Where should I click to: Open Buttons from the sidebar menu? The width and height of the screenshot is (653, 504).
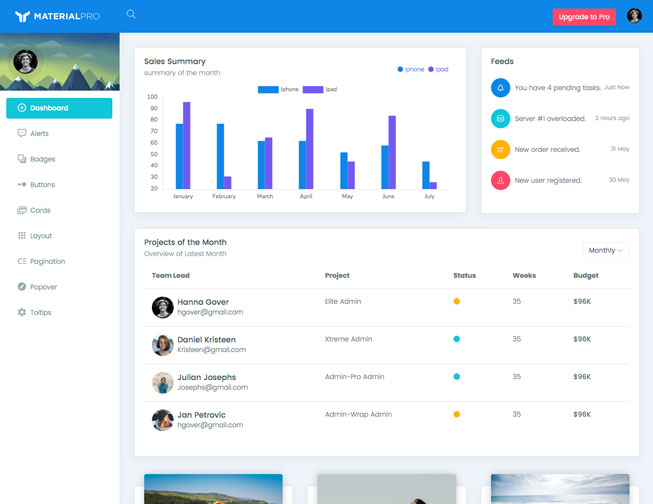[x=42, y=185]
